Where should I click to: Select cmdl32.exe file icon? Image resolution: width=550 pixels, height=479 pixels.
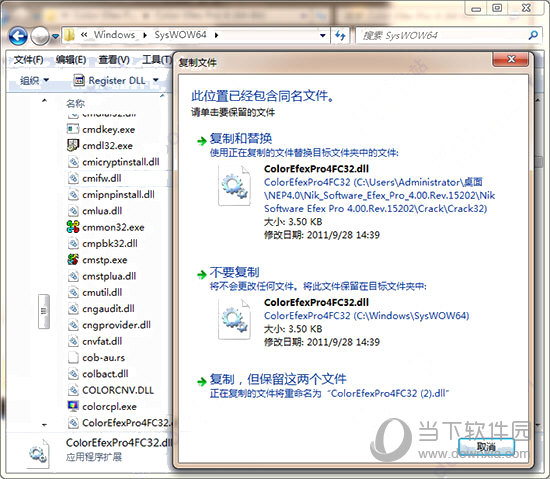pos(73,145)
